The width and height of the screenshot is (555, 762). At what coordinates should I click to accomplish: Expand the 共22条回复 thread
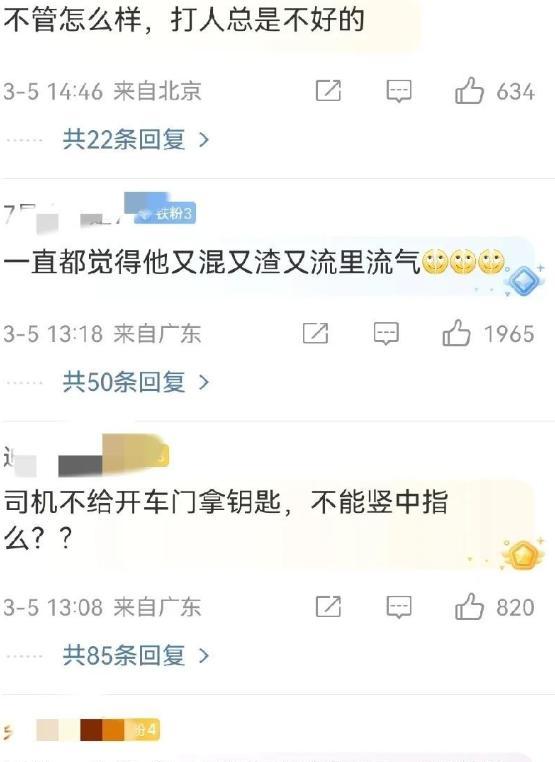[x=136, y=139]
